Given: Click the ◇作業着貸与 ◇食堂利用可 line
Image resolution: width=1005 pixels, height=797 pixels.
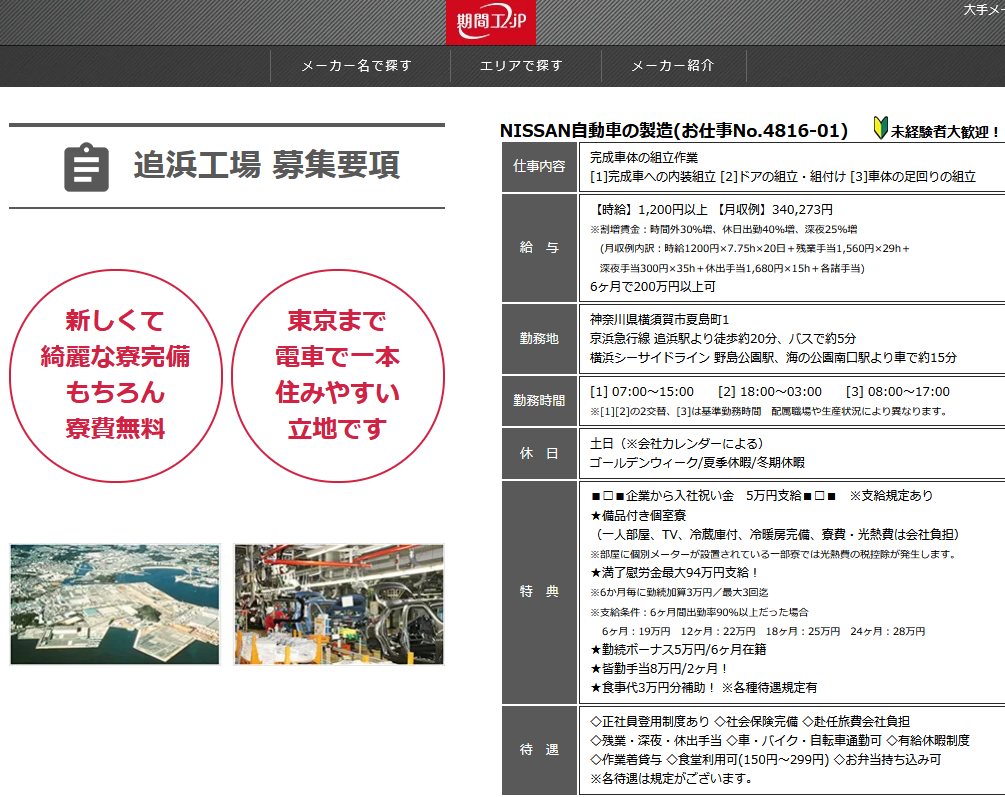Looking at the screenshot, I should (x=766, y=759).
